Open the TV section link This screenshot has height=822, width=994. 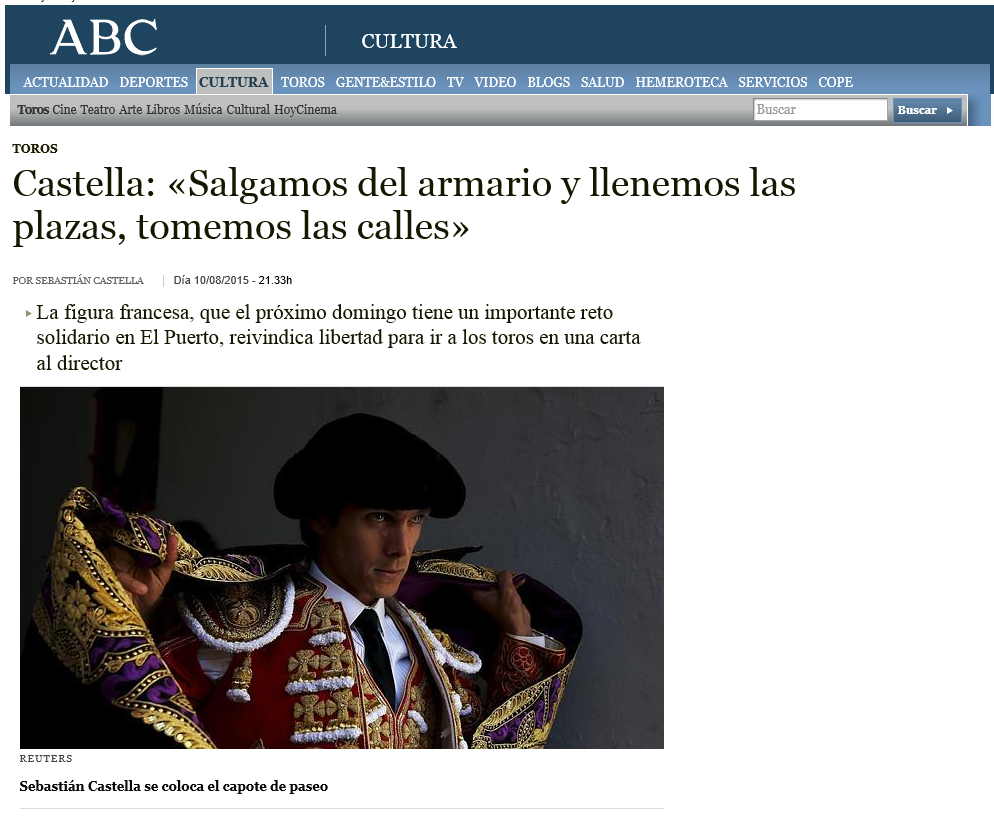point(455,82)
